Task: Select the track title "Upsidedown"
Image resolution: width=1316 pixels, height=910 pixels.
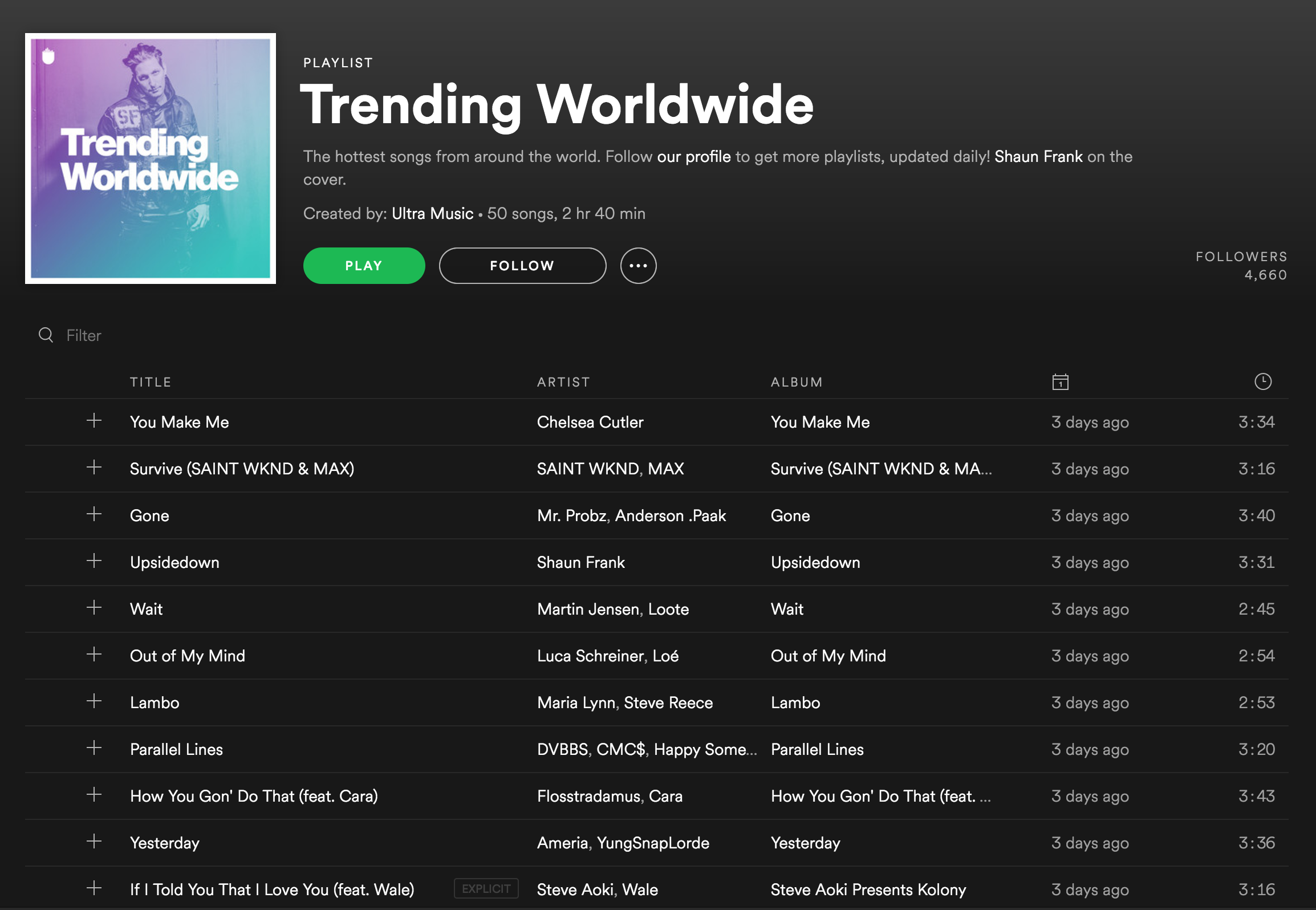Action: point(174,563)
